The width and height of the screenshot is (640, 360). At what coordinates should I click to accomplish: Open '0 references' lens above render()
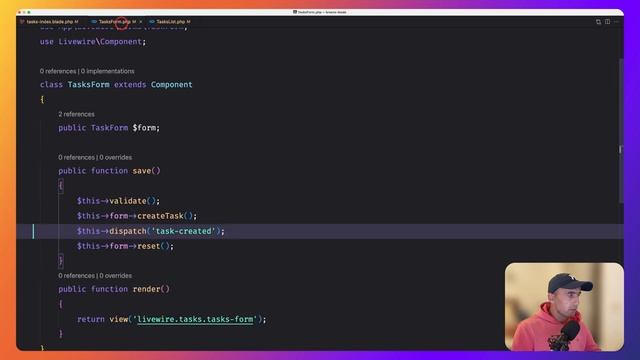click(x=76, y=276)
